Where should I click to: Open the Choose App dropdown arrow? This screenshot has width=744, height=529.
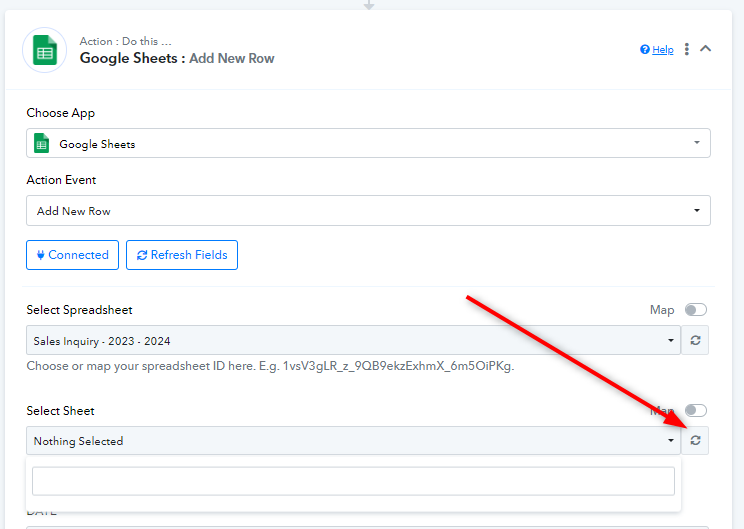point(696,143)
